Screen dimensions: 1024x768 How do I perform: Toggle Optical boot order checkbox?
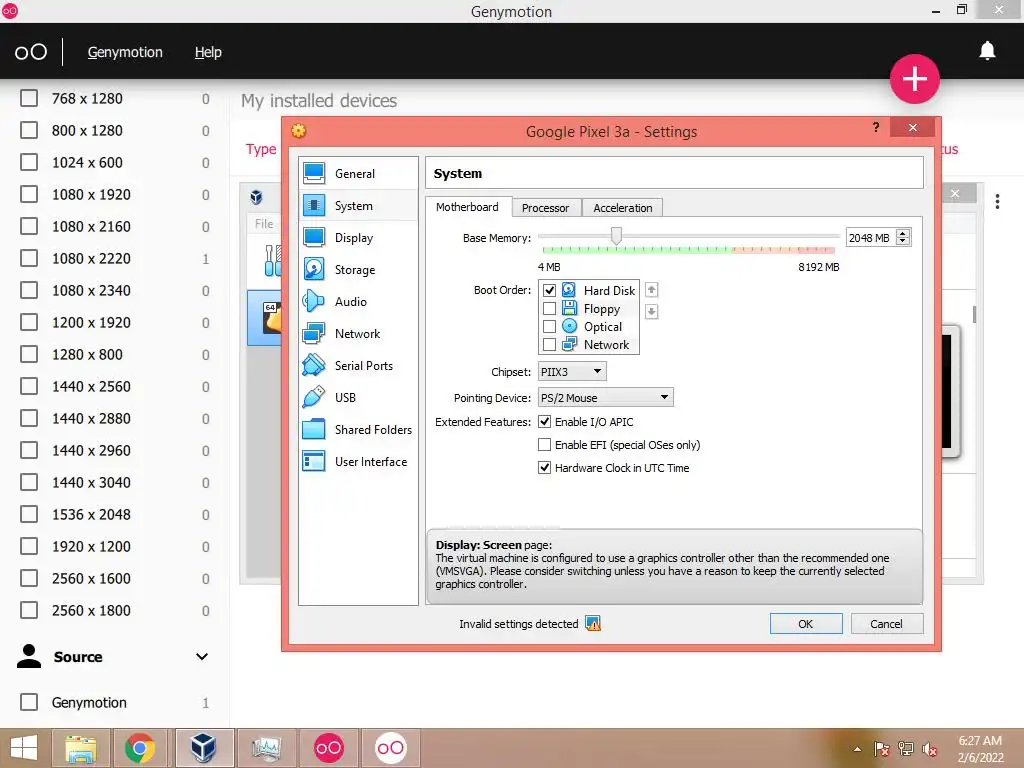(549, 327)
